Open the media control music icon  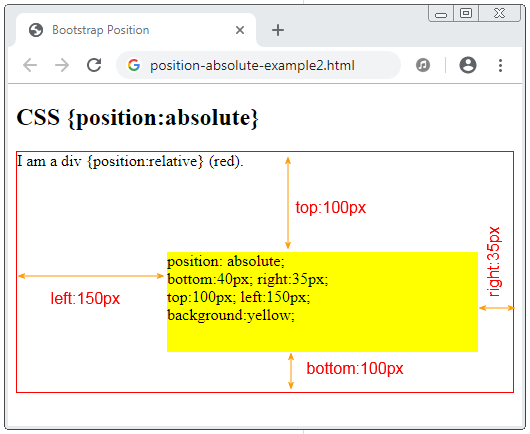coord(423,65)
